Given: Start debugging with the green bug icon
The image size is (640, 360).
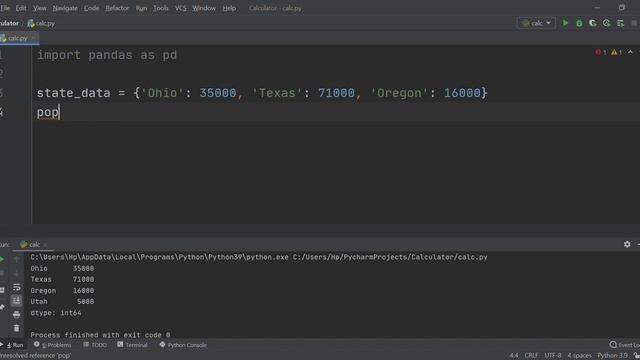Looking at the screenshot, I should [x=579, y=23].
